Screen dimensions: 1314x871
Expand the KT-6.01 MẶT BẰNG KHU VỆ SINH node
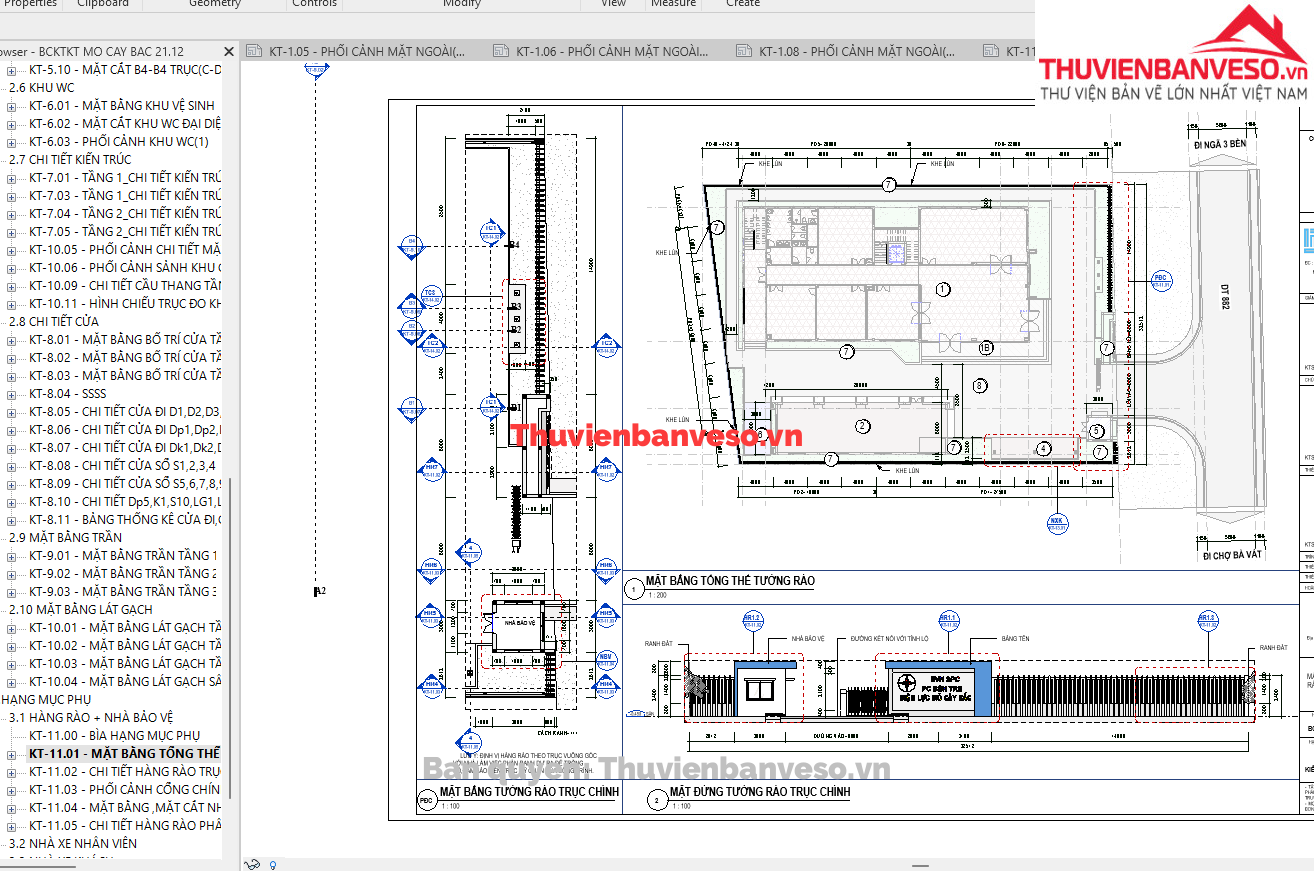12,106
